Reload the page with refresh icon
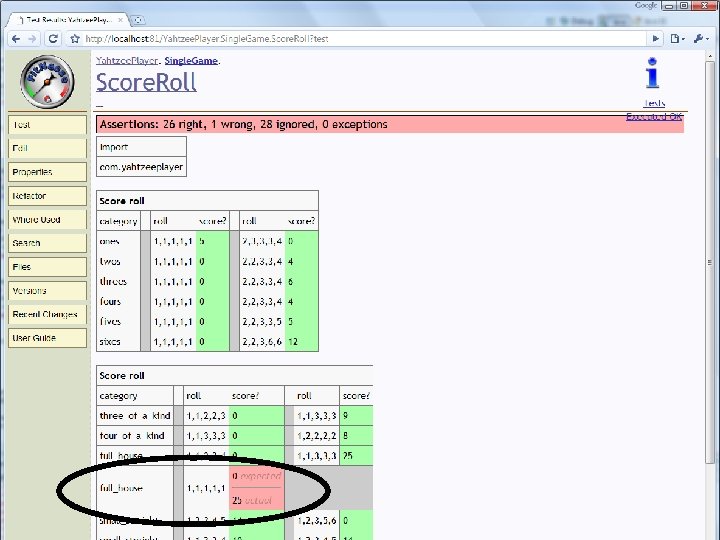Viewport: 720px width, 540px height. click(x=53, y=39)
